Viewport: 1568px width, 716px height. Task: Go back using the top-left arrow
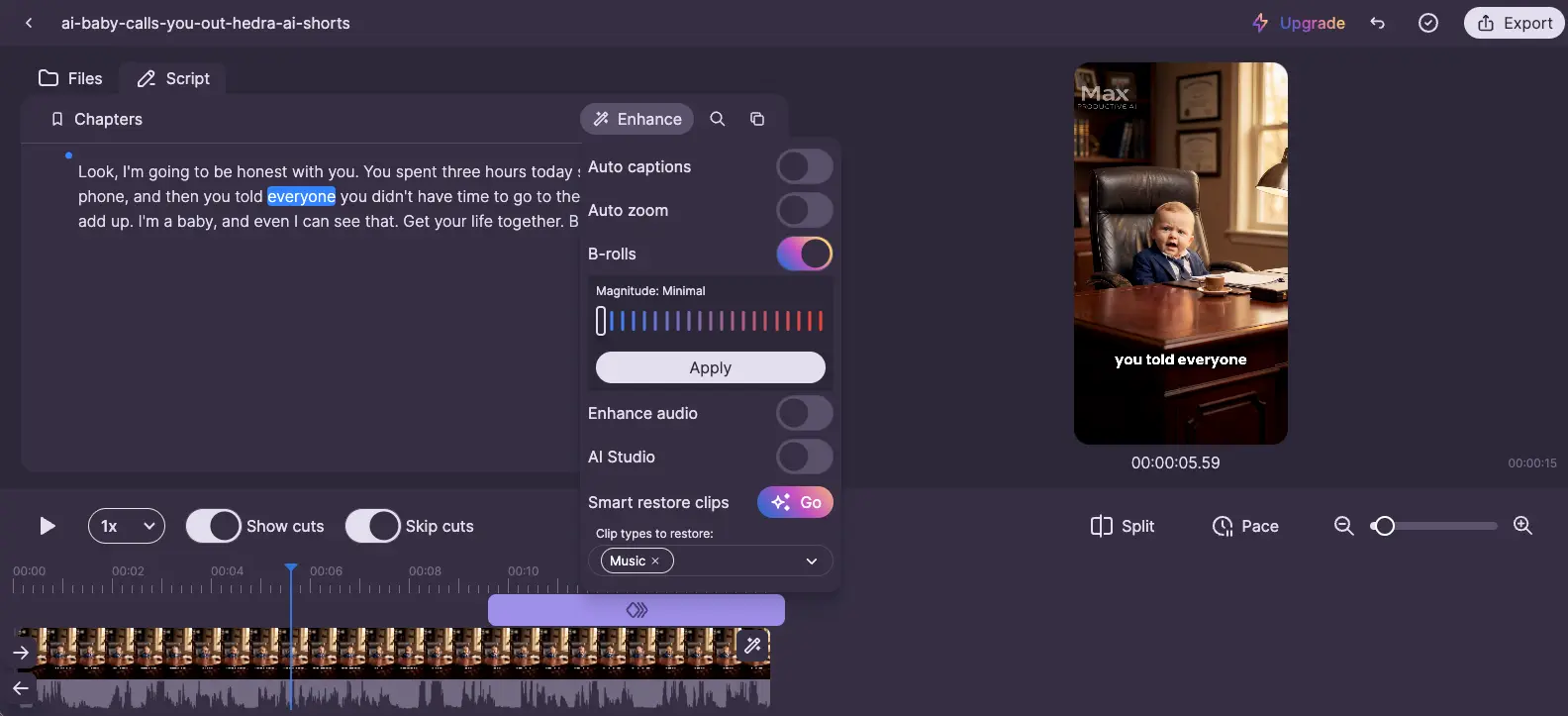click(x=29, y=23)
